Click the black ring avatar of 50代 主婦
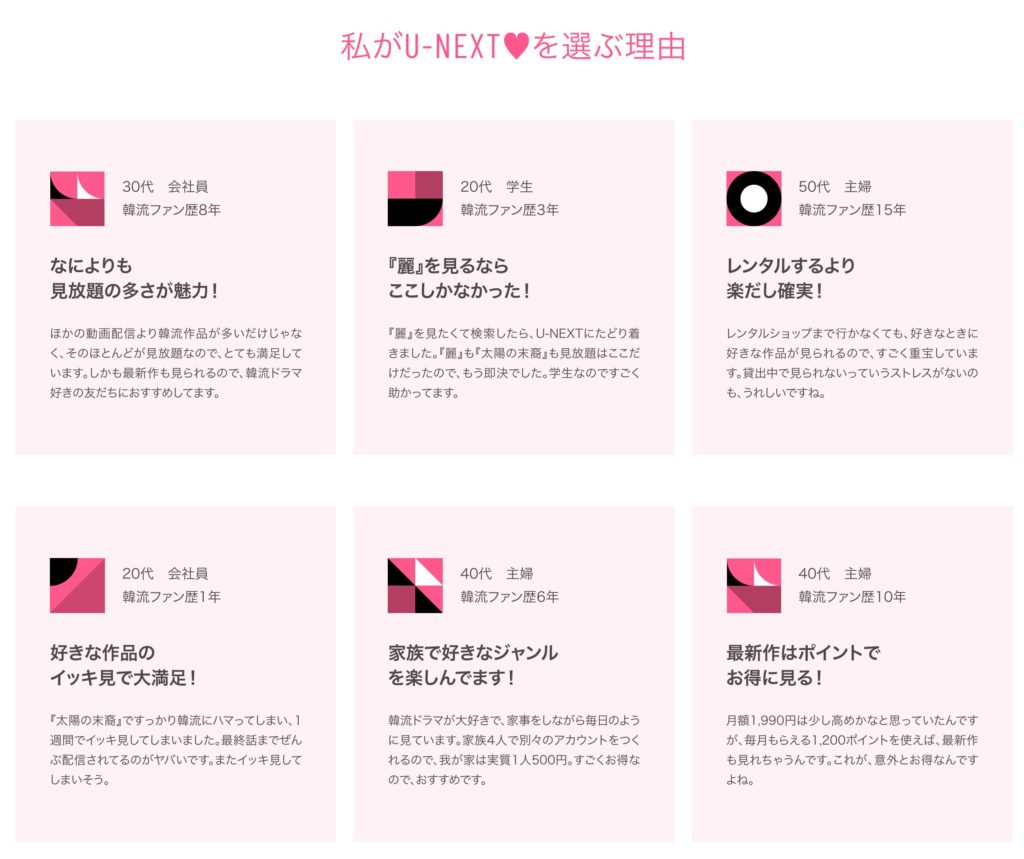This screenshot has height=859, width=1024. pyautogui.click(x=754, y=199)
